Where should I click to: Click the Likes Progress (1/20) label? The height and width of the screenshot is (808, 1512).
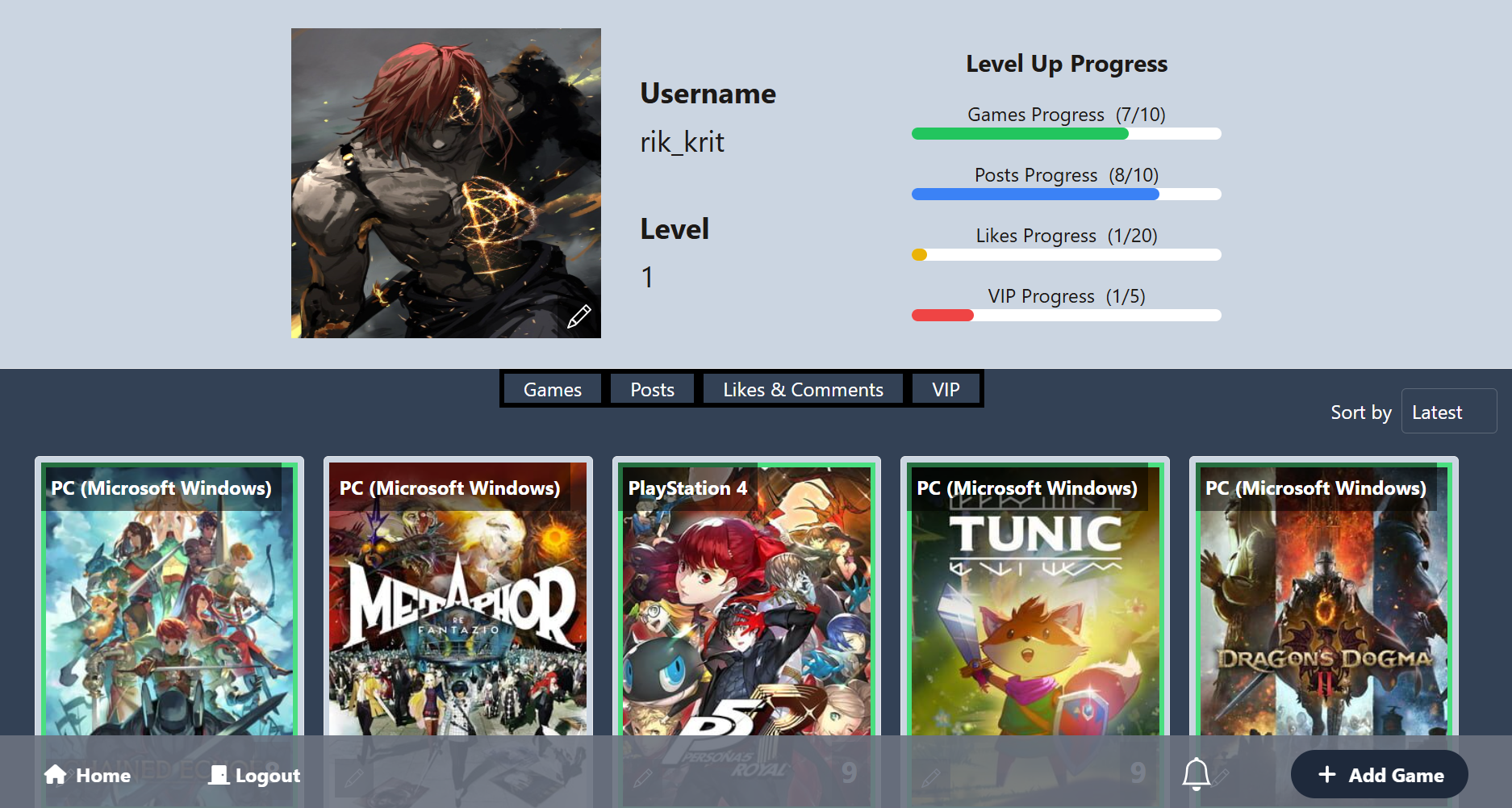[x=1067, y=236]
